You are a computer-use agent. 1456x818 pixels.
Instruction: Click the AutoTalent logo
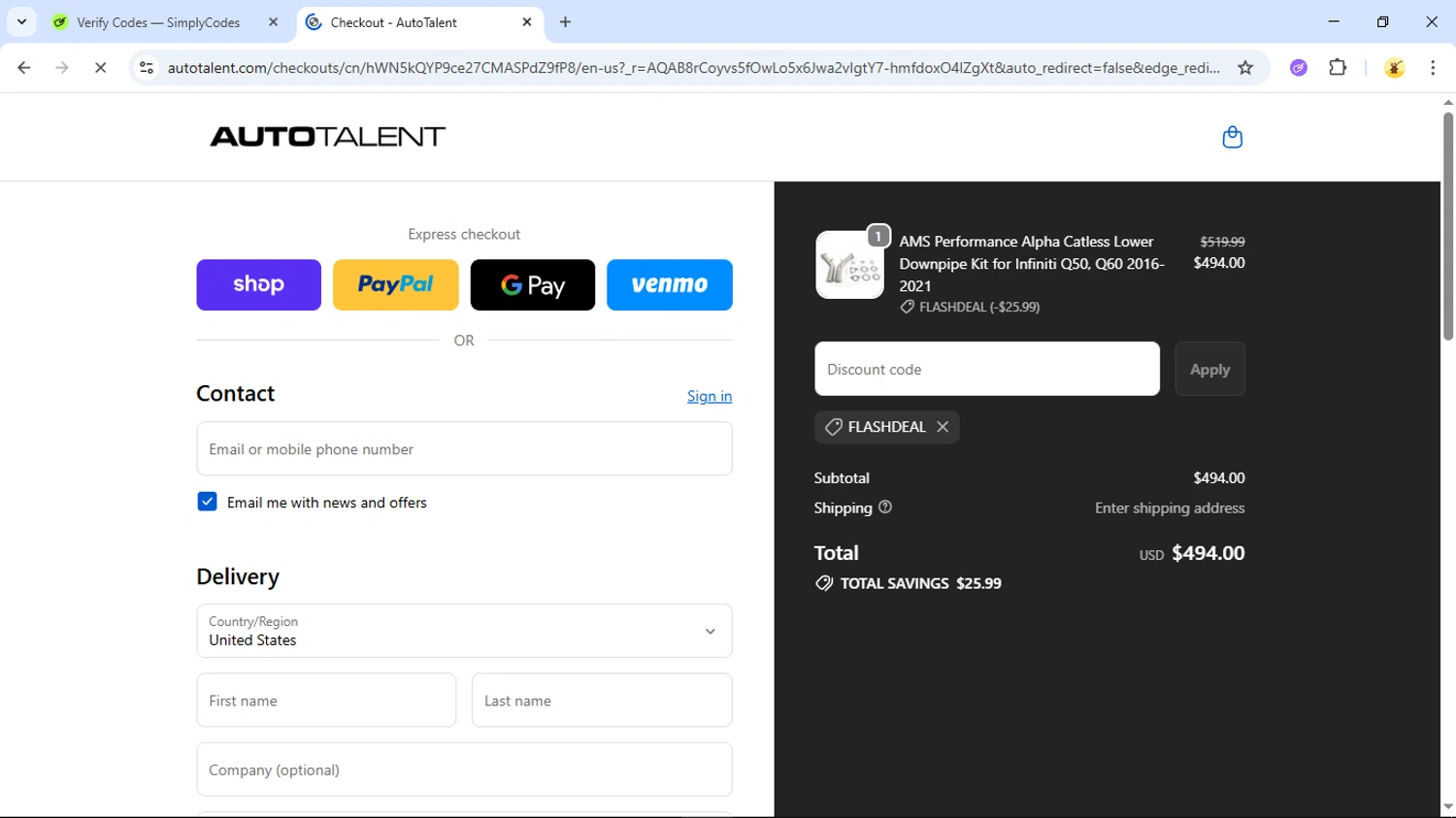tap(327, 137)
